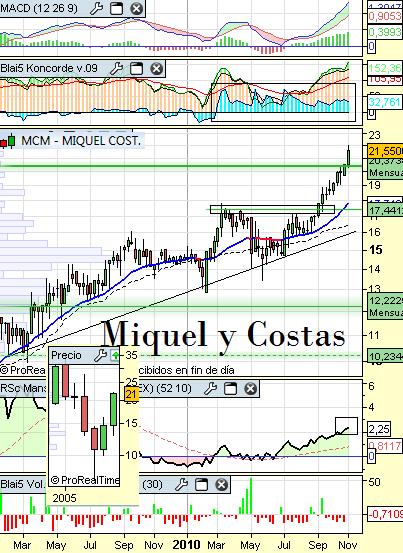
Task: Open RSc Mansfield indicator settings wrench
Action: tap(210, 389)
